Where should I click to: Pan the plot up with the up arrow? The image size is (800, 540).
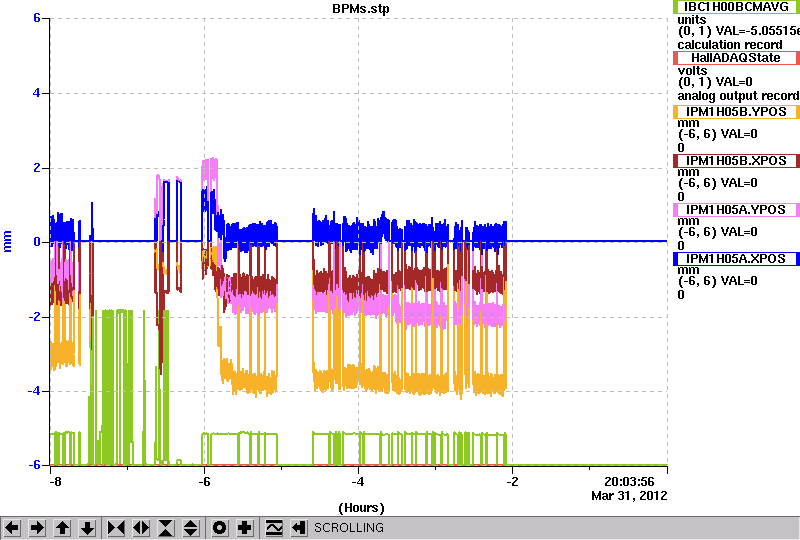(x=63, y=528)
